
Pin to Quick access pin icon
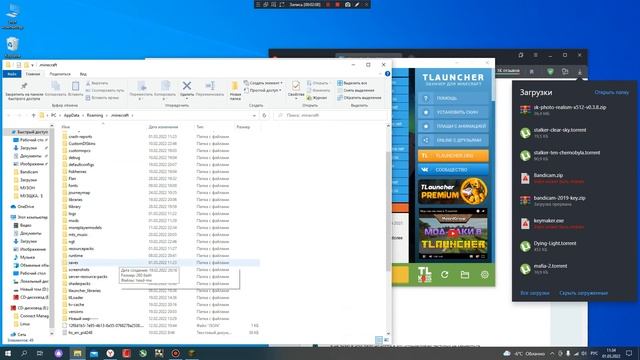[24, 86]
